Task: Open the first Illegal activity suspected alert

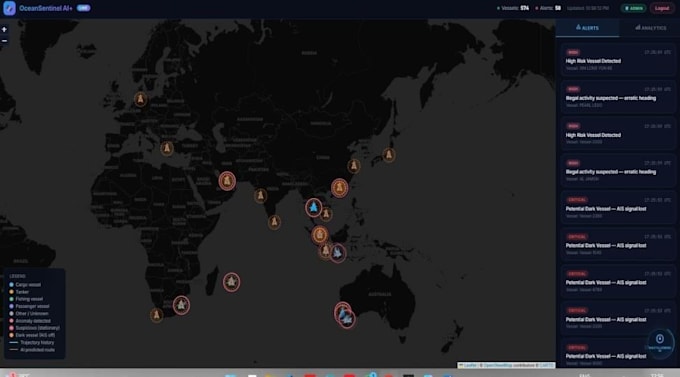Action: tap(618, 97)
